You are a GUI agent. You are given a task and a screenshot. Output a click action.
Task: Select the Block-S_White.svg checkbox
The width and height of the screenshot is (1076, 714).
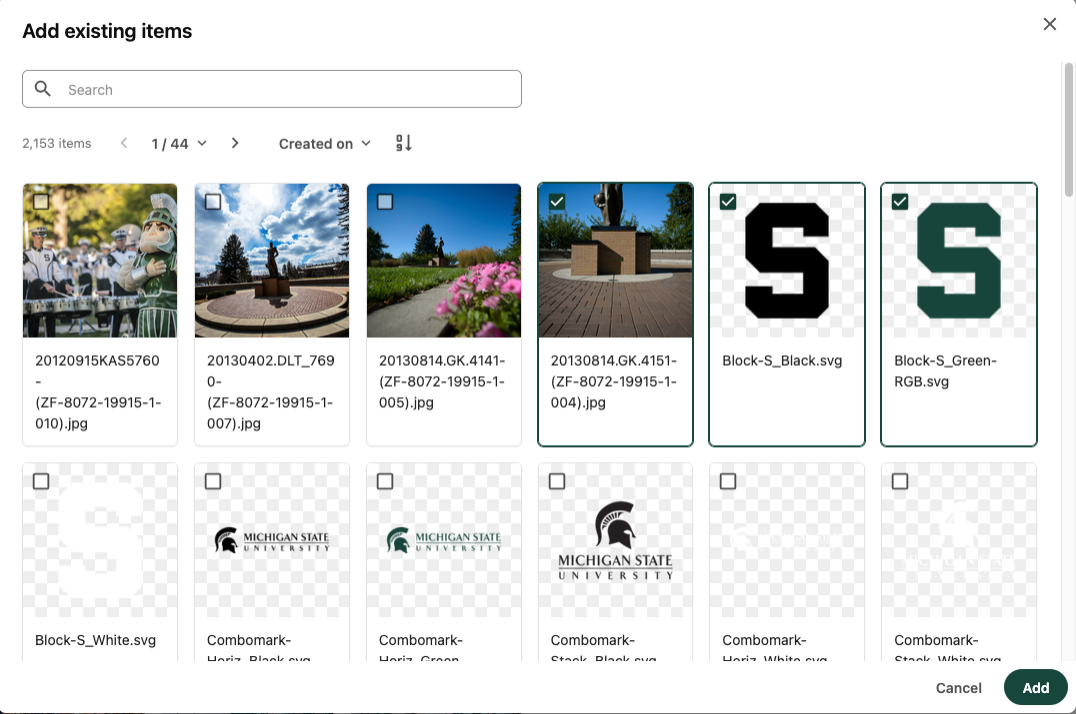coord(41,482)
